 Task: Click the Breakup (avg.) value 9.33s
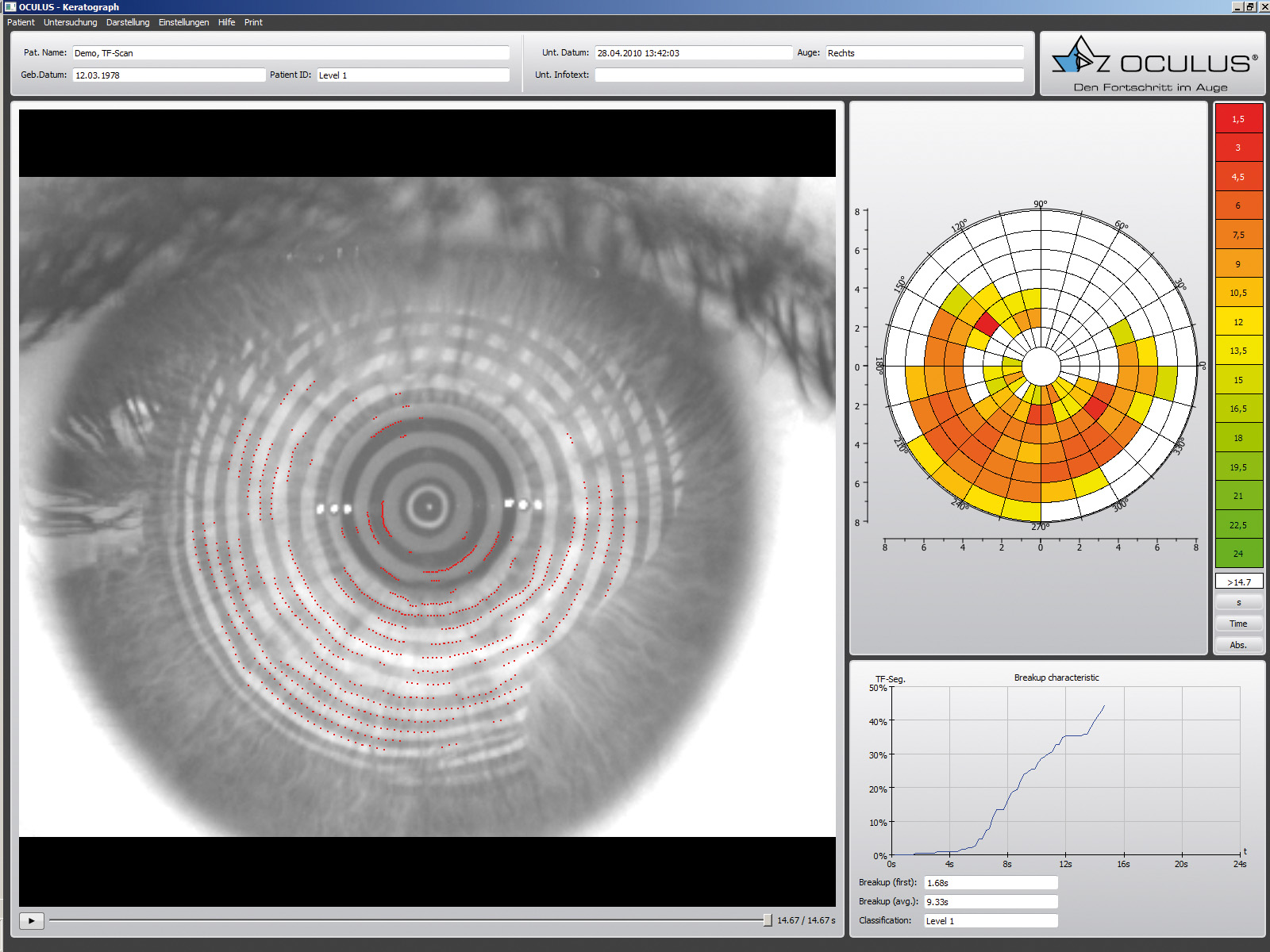point(991,902)
